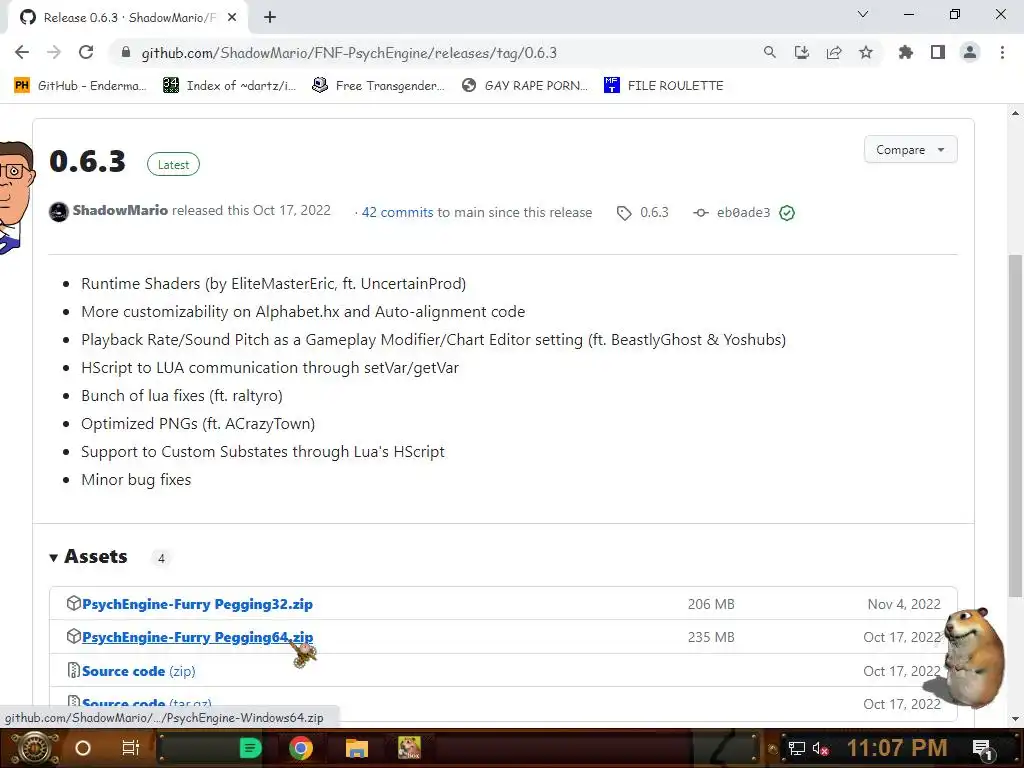This screenshot has height=768, width=1024.
Task: Toggle the browser side panel
Action: (x=937, y=53)
